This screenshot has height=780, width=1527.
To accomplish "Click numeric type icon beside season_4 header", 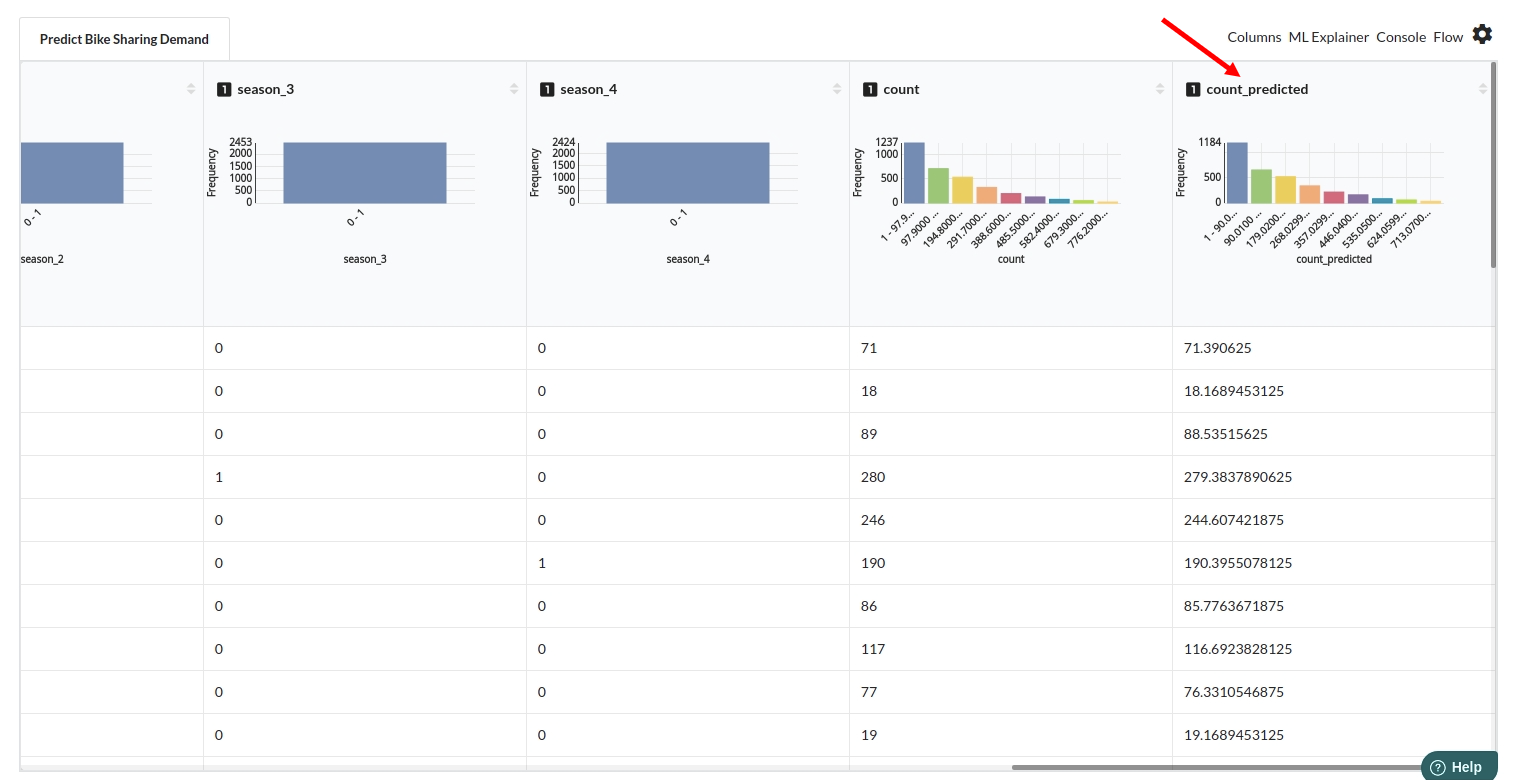I will (x=547, y=89).
